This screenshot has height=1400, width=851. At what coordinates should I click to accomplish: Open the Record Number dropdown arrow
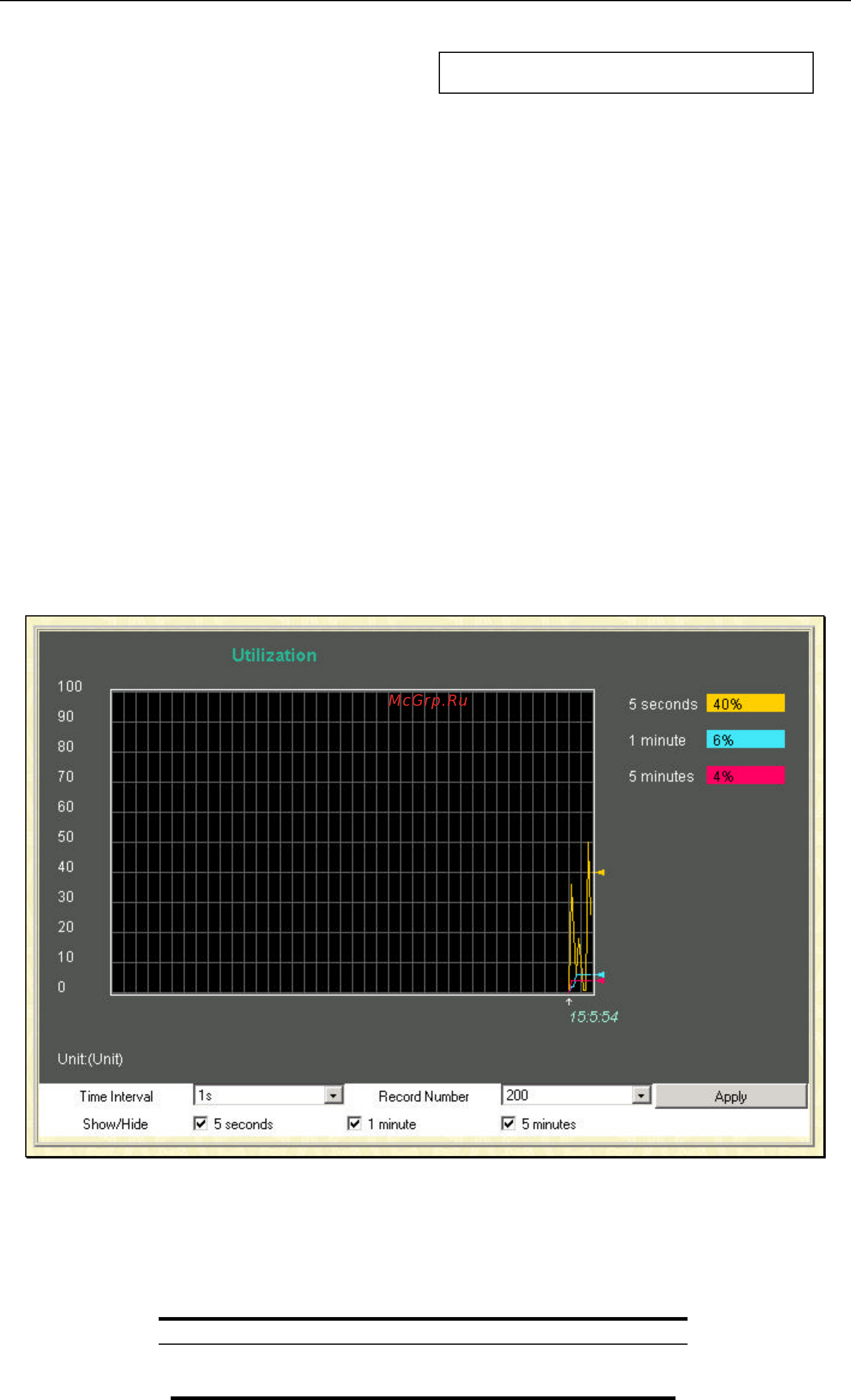click(x=641, y=1095)
